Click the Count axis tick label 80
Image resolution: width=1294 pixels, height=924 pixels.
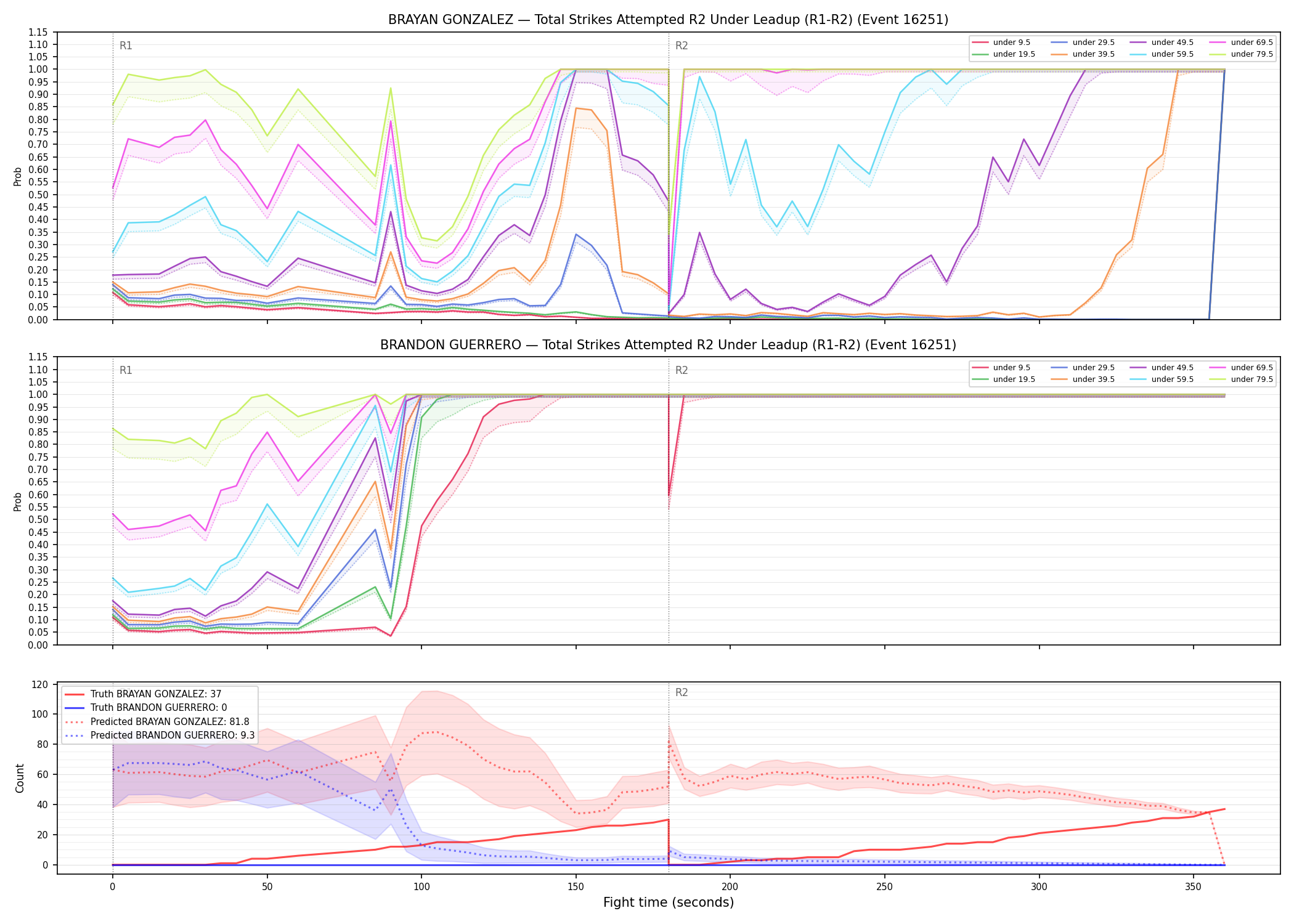pos(43,744)
